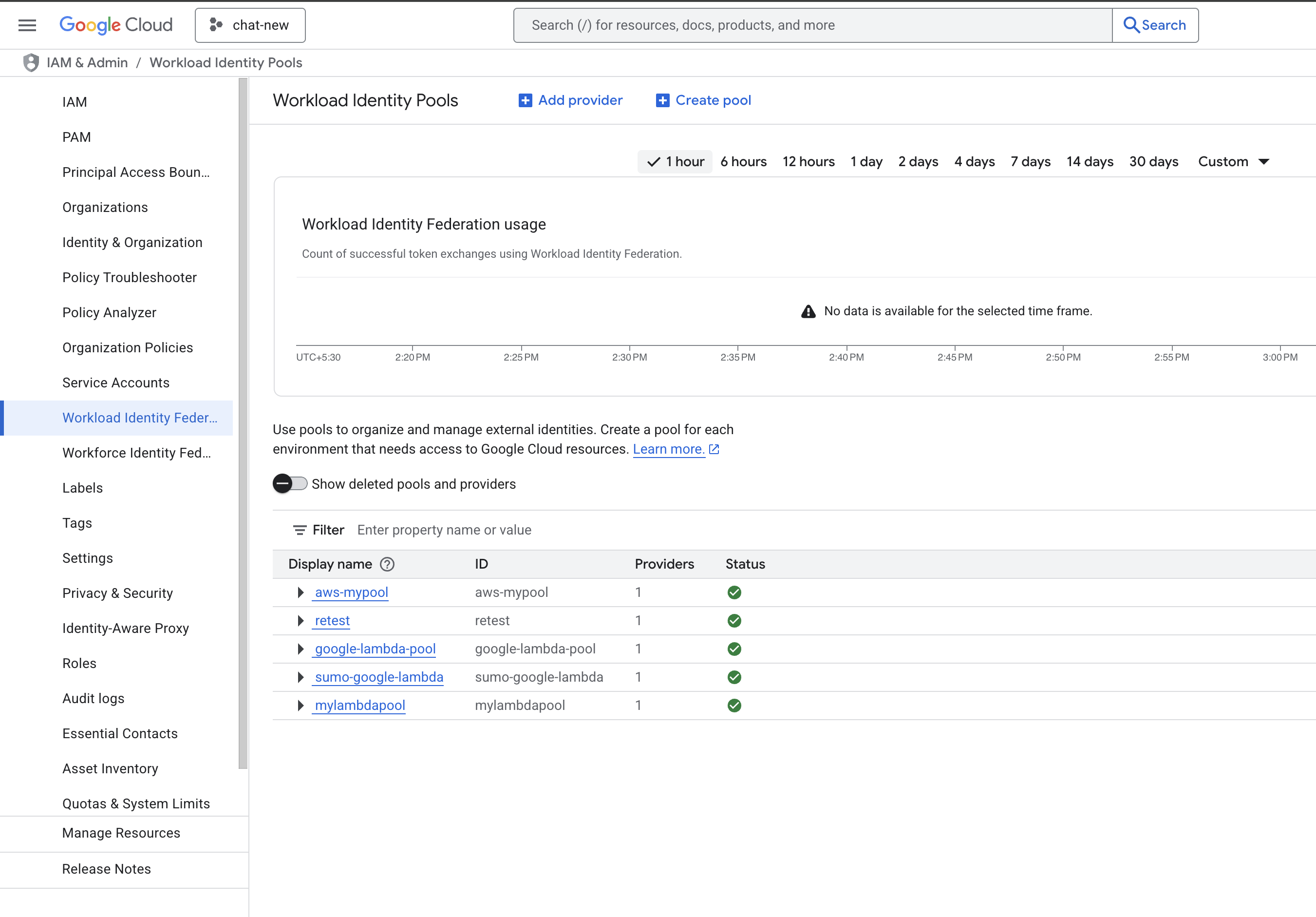1316x917 pixels.
Task: Click the Add provider plus icon
Action: [525, 100]
